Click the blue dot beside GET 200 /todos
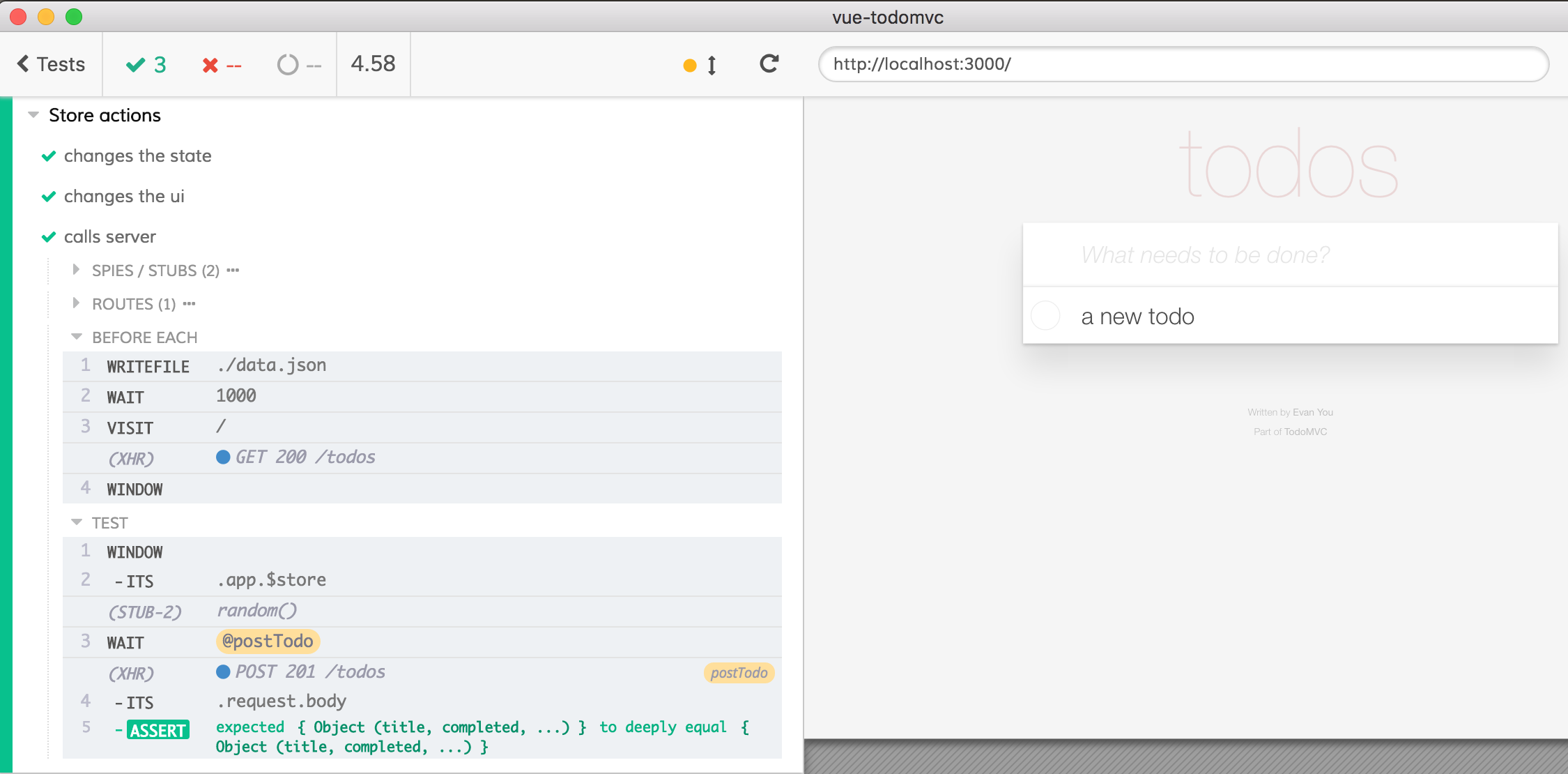This screenshot has width=1568, height=774. click(x=223, y=457)
